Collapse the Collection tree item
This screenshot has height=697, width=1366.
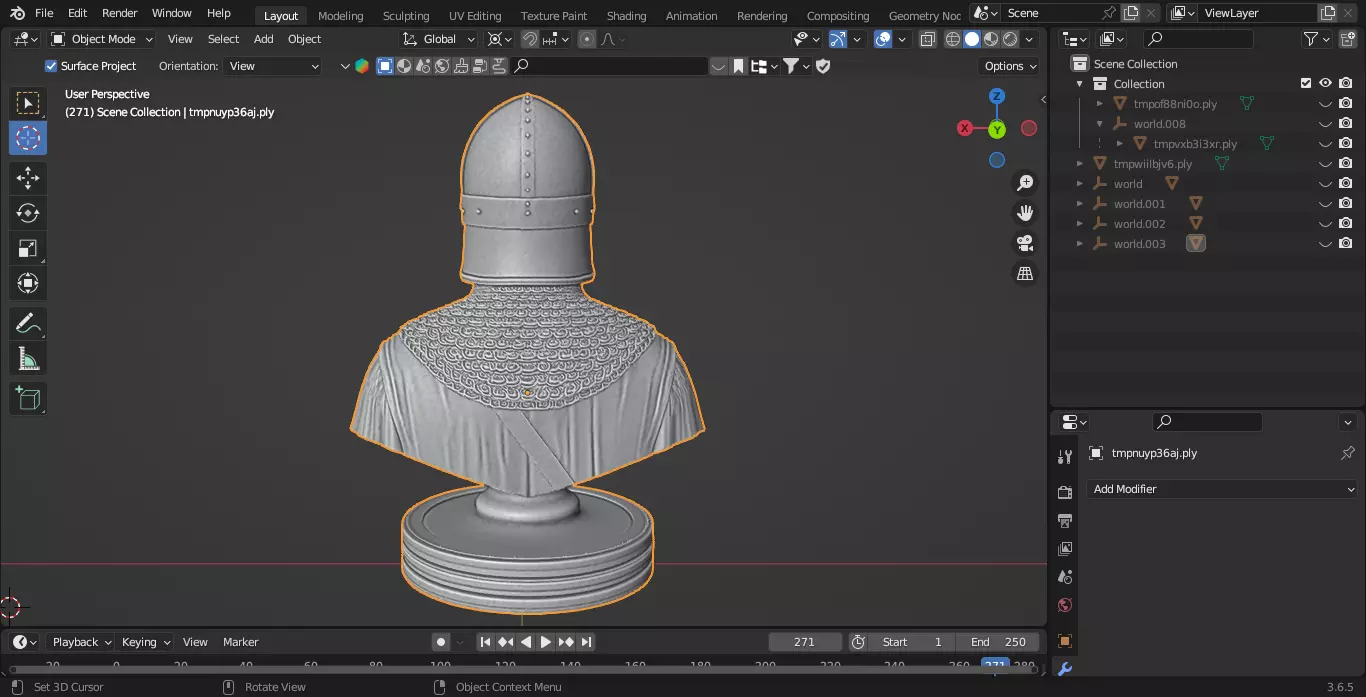coord(1080,84)
